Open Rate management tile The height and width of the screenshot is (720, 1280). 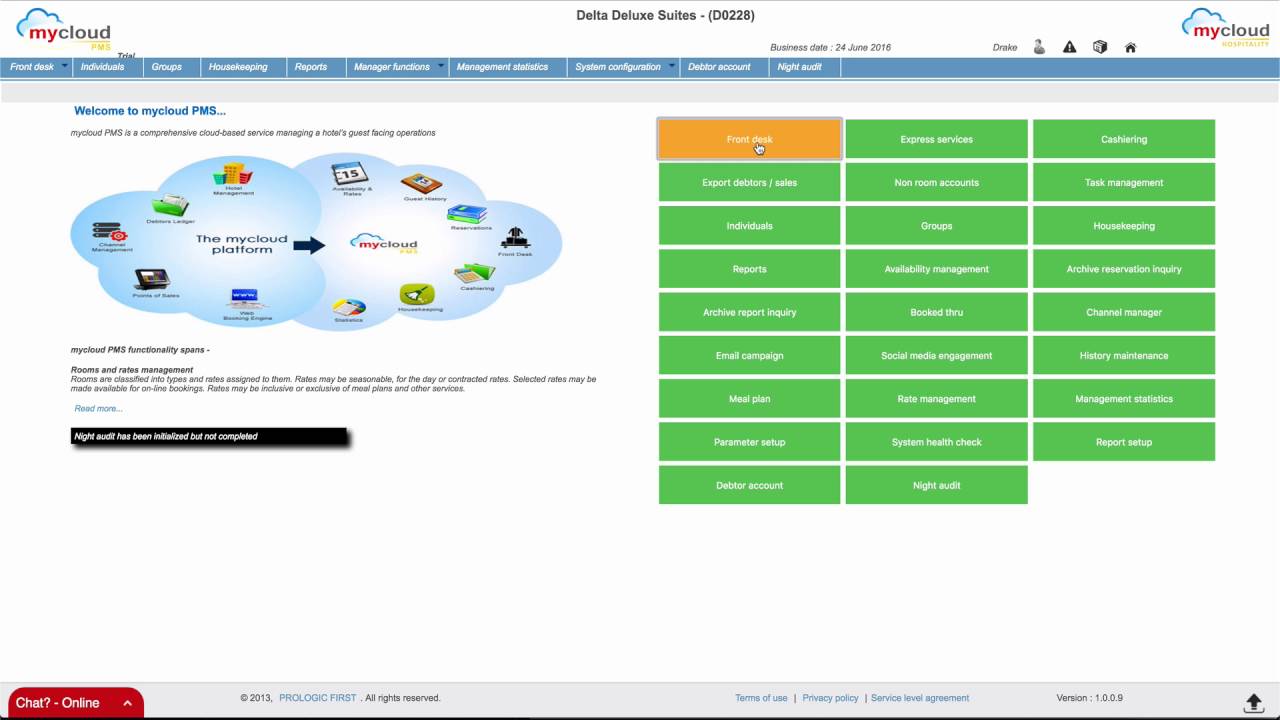coord(936,399)
